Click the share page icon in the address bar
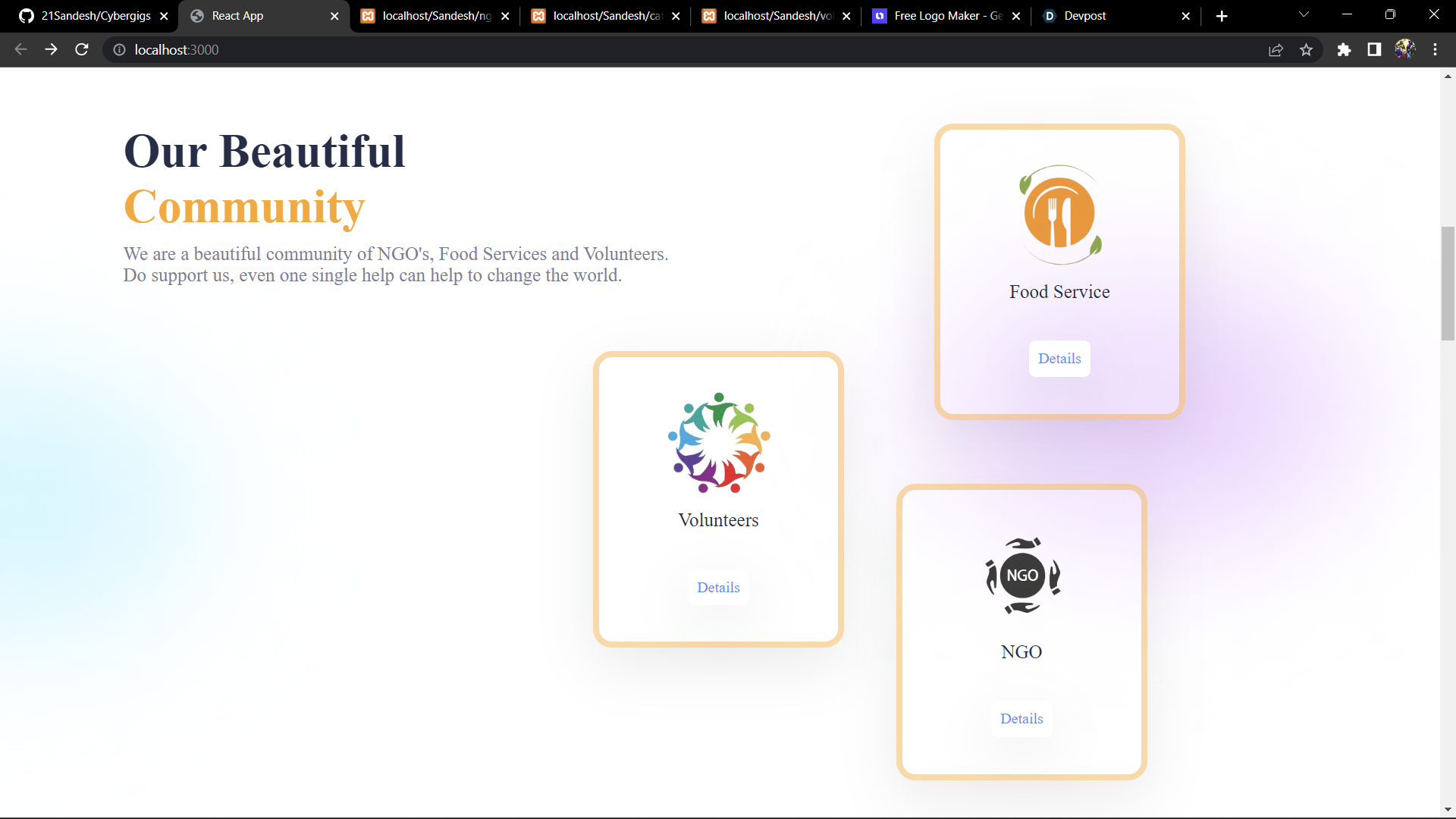The height and width of the screenshot is (819, 1456). tap(1276, 49)
